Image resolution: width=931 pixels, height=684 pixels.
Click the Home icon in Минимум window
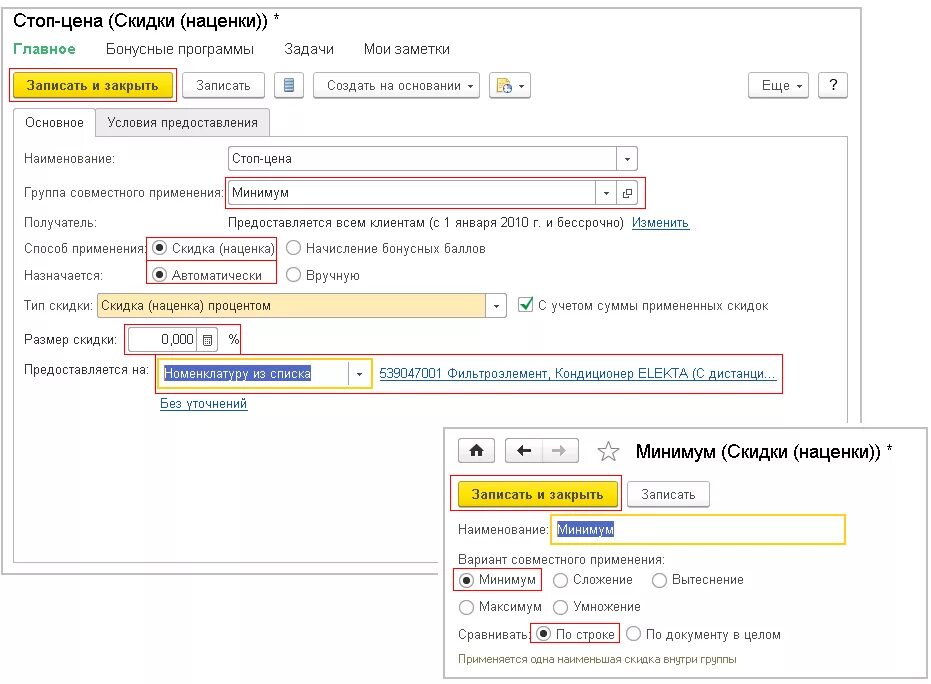[476, 451]
